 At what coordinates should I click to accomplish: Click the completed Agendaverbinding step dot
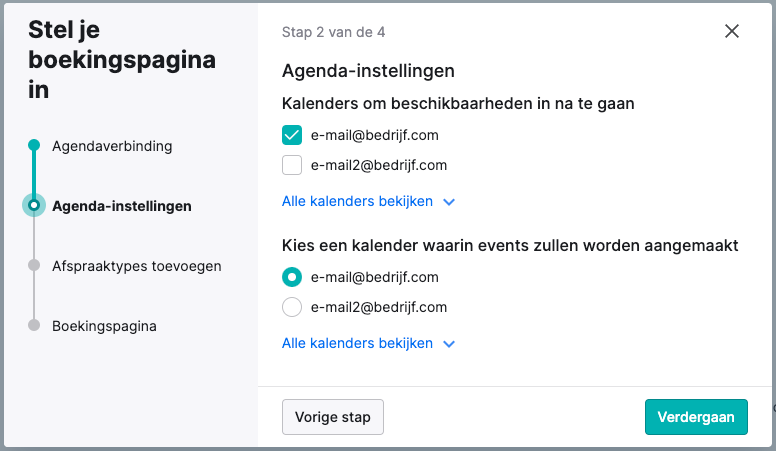(x=34, y=145)
